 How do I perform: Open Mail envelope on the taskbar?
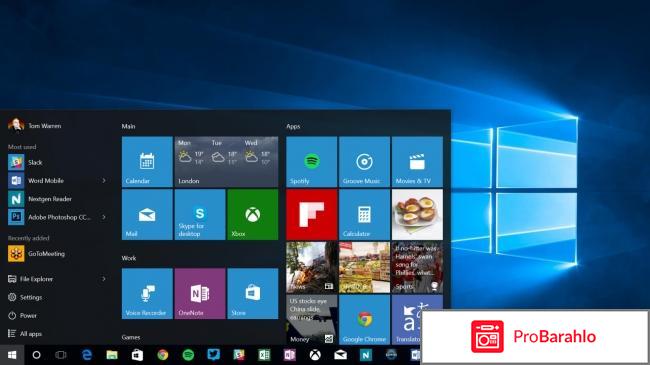coord(340,355)
